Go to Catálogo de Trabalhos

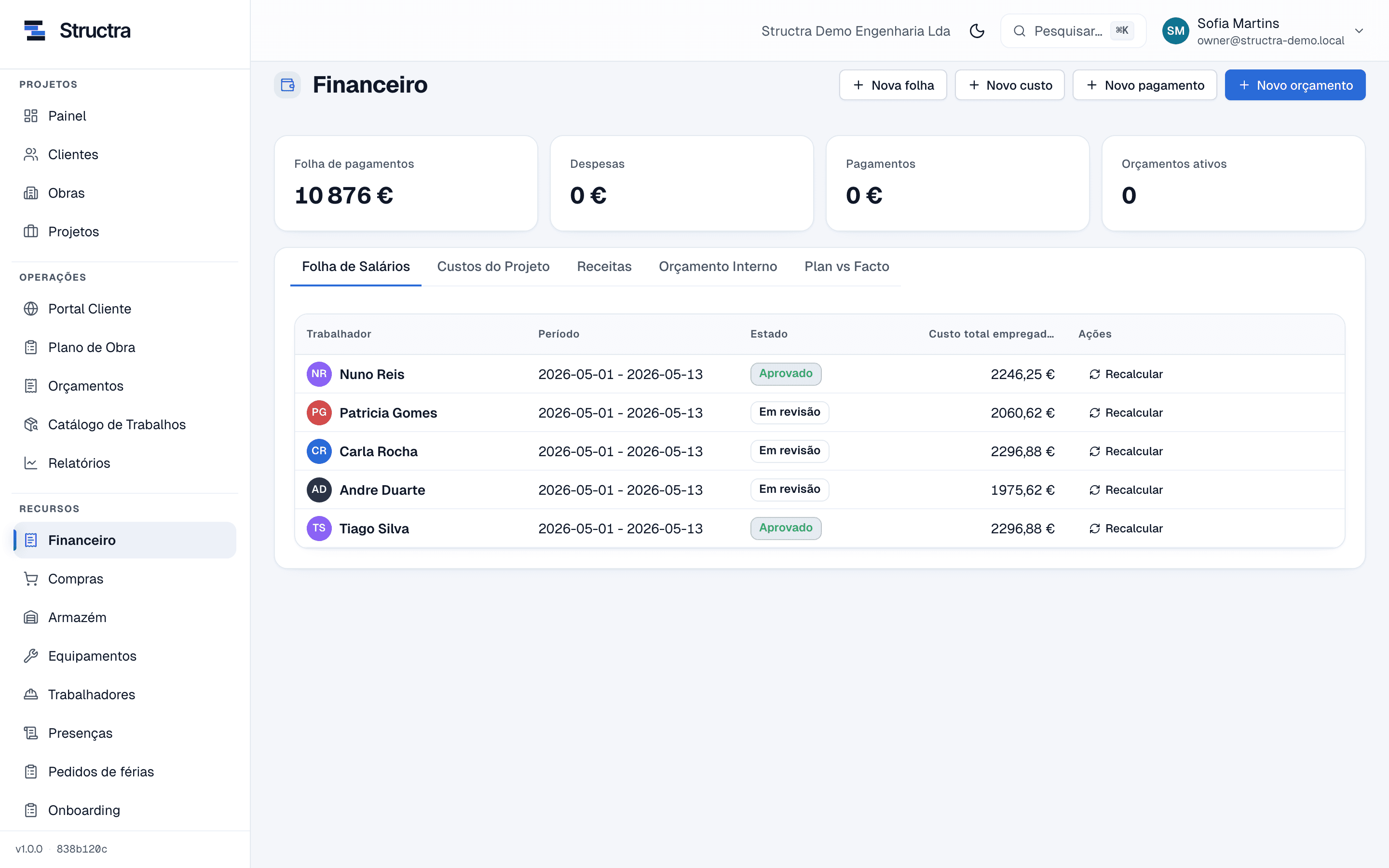coord(124,424)
